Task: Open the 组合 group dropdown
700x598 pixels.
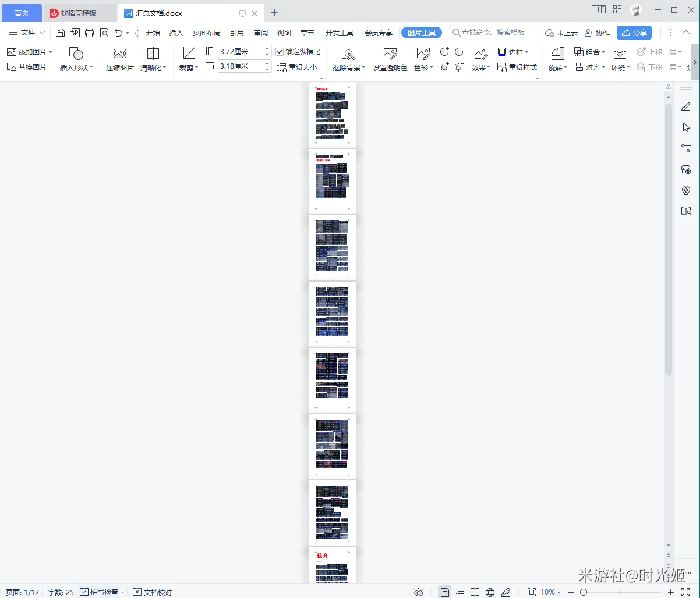Action: coord(588,51)
